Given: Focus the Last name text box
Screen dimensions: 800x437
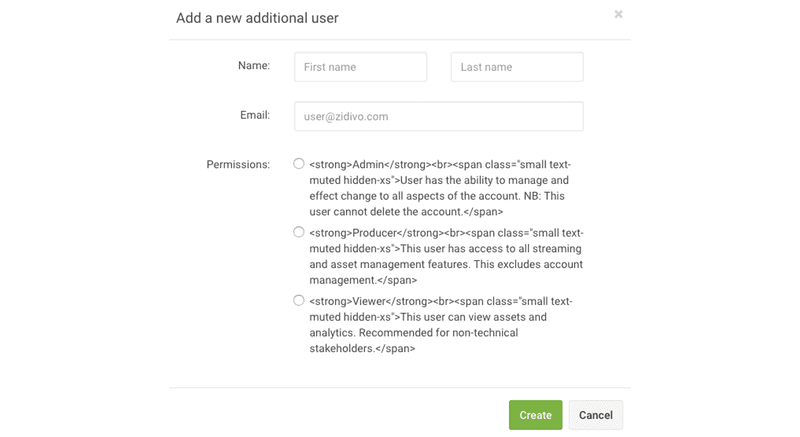Looking at the screenshot, I should 517,67.
